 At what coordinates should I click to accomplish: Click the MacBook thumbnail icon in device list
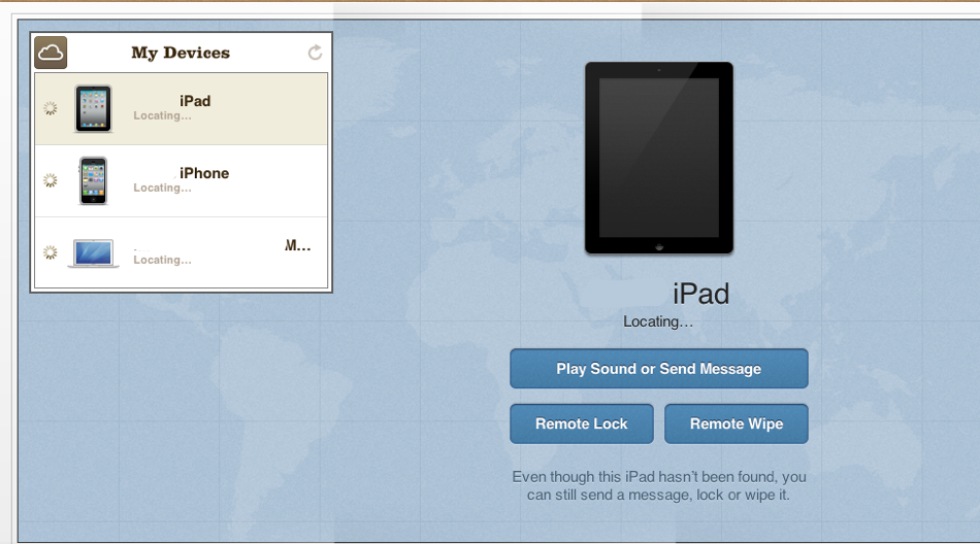[93, 253]
